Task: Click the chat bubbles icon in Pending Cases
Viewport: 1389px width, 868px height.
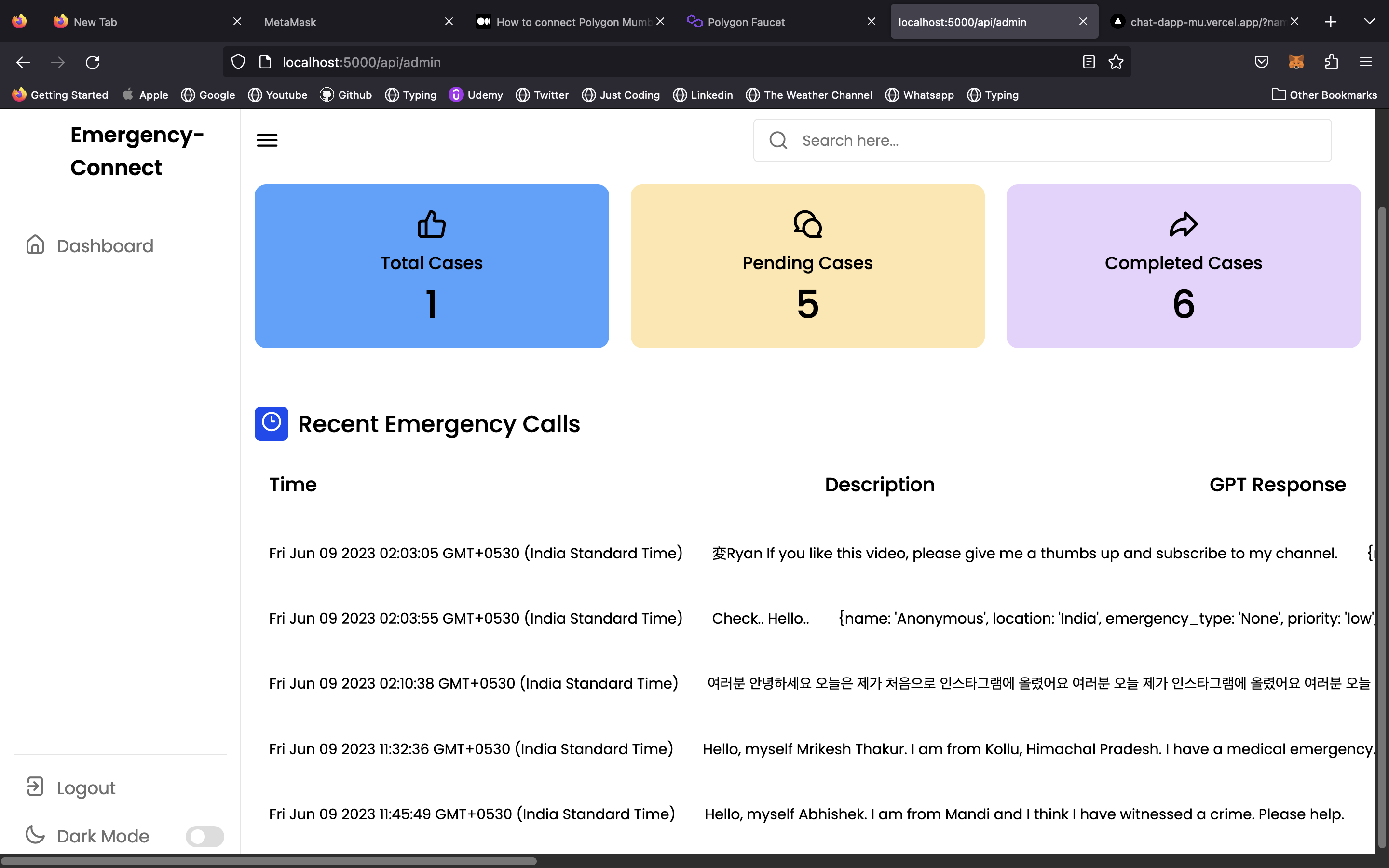Action: 807,224
